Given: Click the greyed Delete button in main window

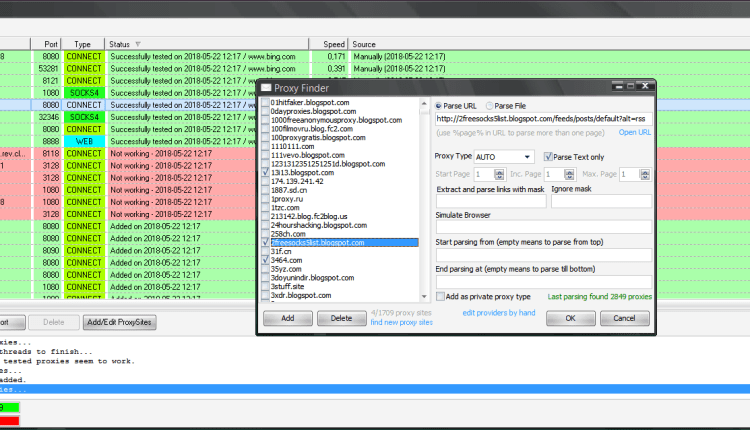Looking at the screenshot, I should (x=54, y=322).
